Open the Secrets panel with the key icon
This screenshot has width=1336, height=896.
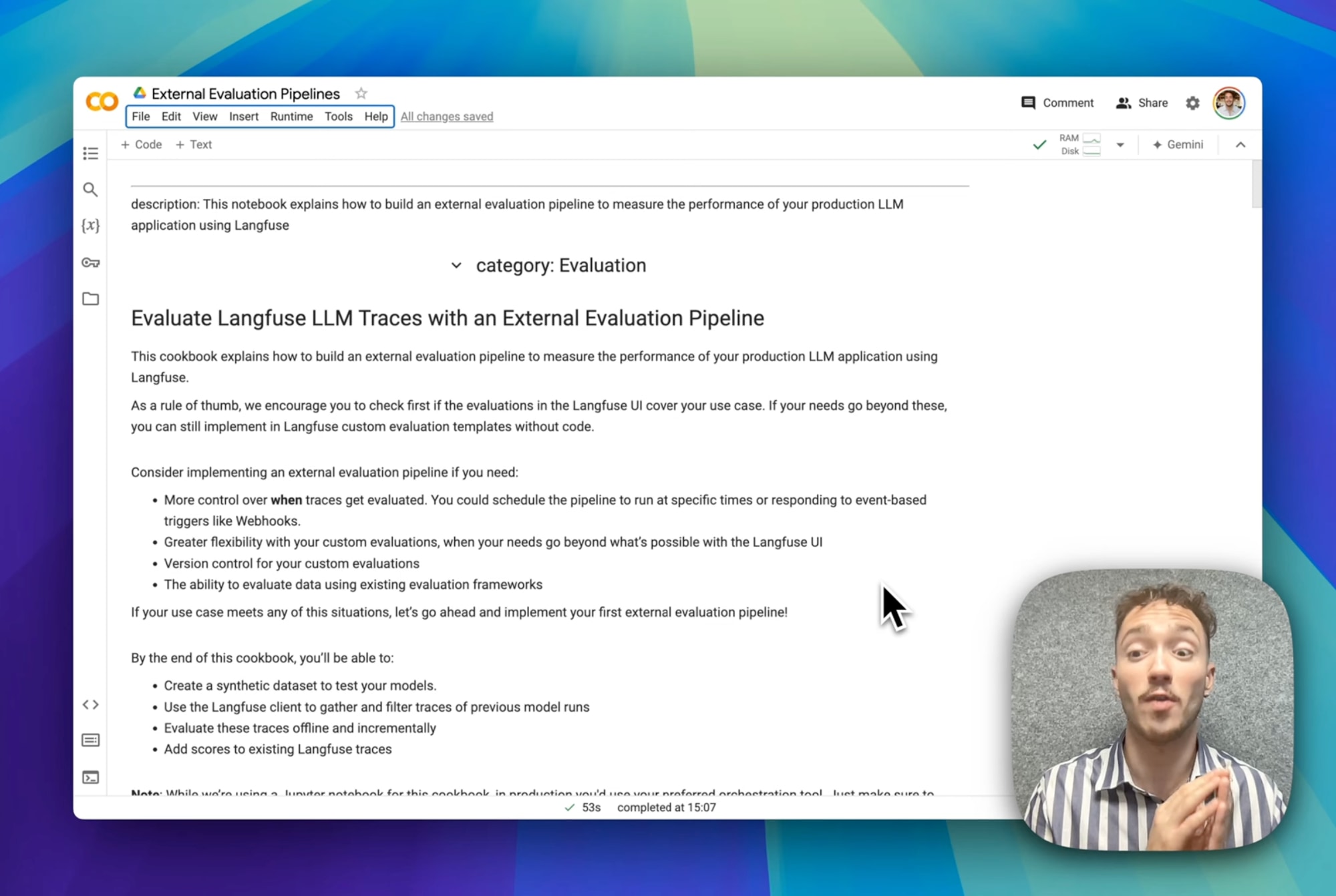tap(91, 263)
